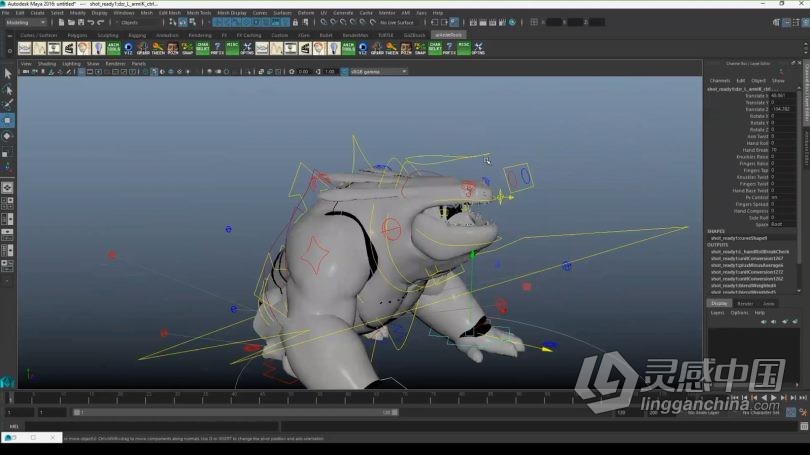Image resolution: width=810 pixels, height=455 pixels.
Task: Select the arrow Select tool in toolbox
Action: pyautogui.click(x=8, y=73)
